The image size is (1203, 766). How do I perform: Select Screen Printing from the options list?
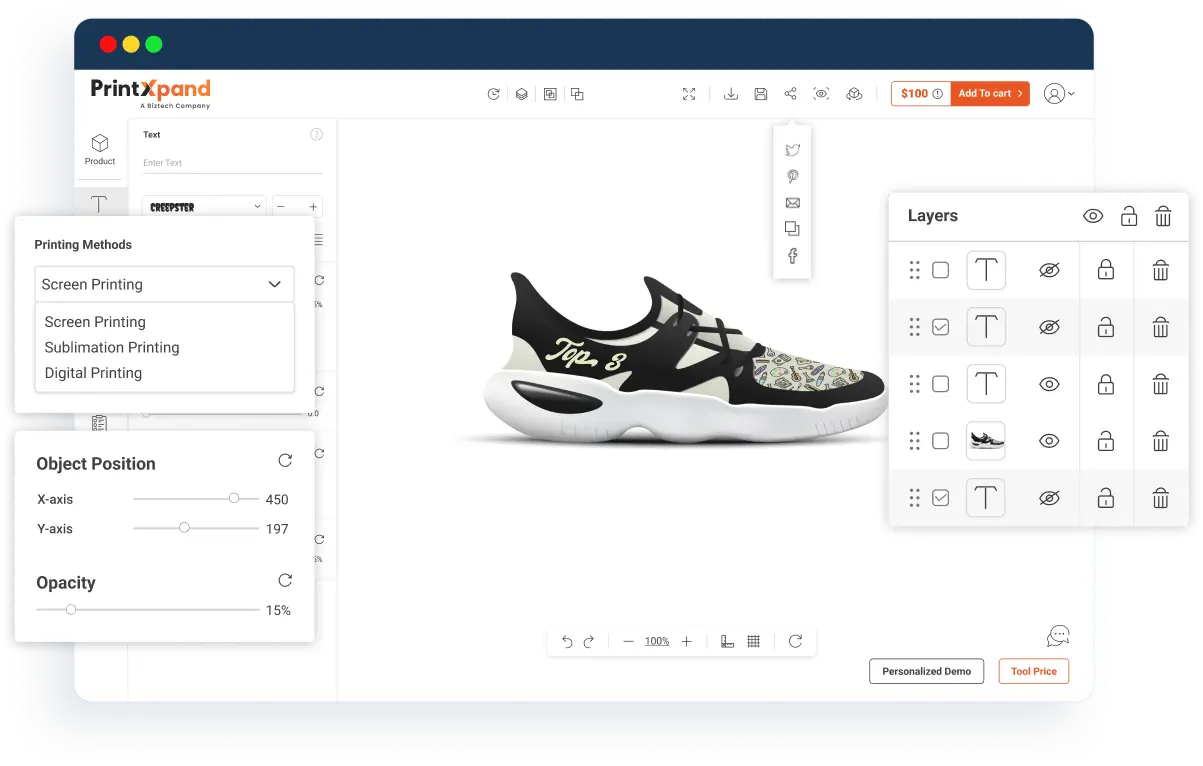[x=95, y=322]
